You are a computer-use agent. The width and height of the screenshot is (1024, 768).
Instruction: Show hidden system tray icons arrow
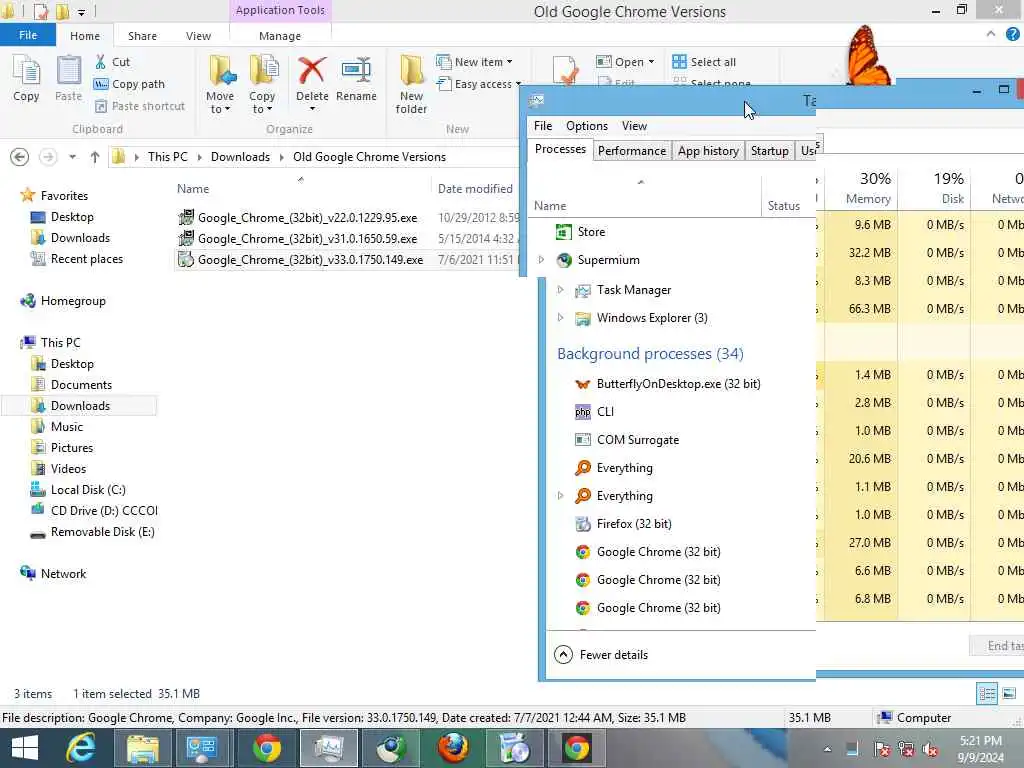coord(827,749)
